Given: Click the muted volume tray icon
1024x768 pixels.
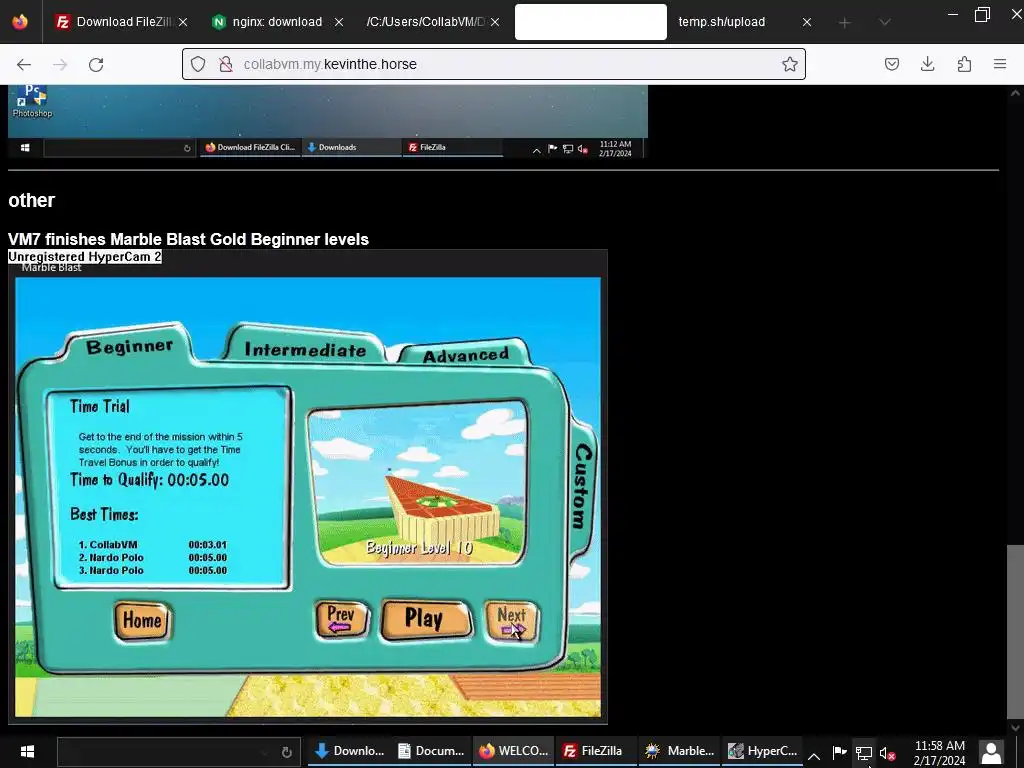Looking at the screenshot, I should point(888,754).
